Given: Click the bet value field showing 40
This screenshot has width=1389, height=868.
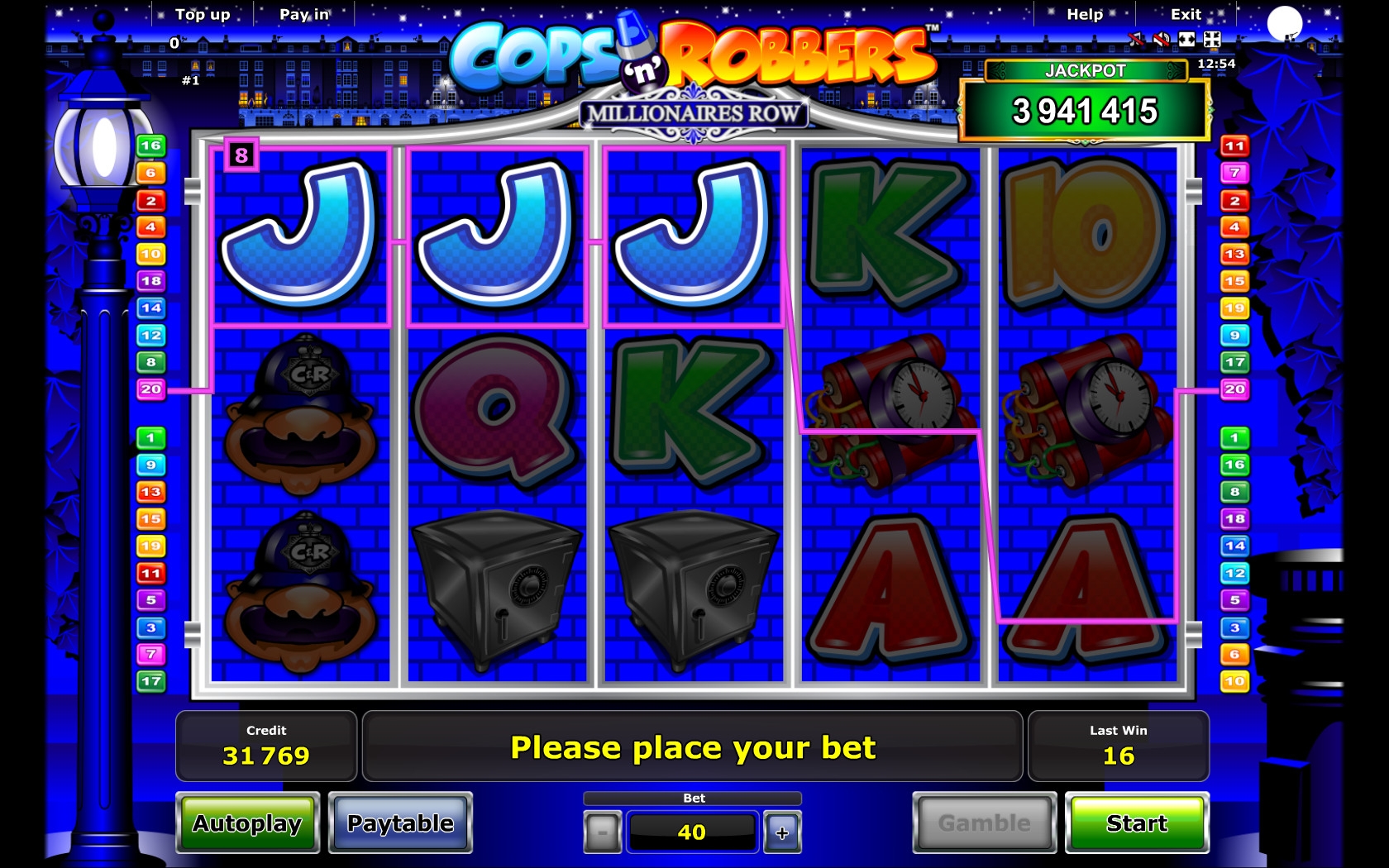Looking at the screenshot, I should 692,832.
